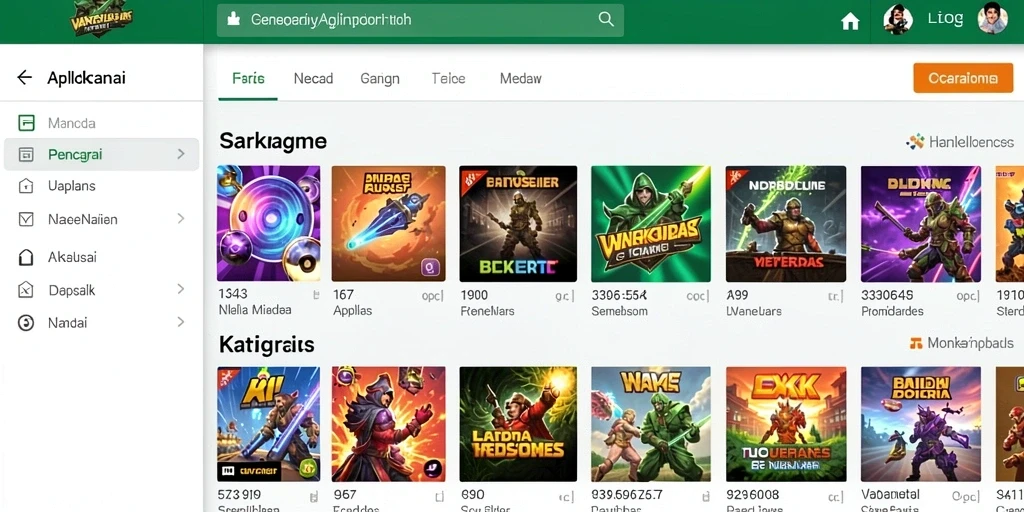Expand the Pencarai sidebar chevron
The width and height of the screenshot is (1024, 512).
click(x=181, y=154)
